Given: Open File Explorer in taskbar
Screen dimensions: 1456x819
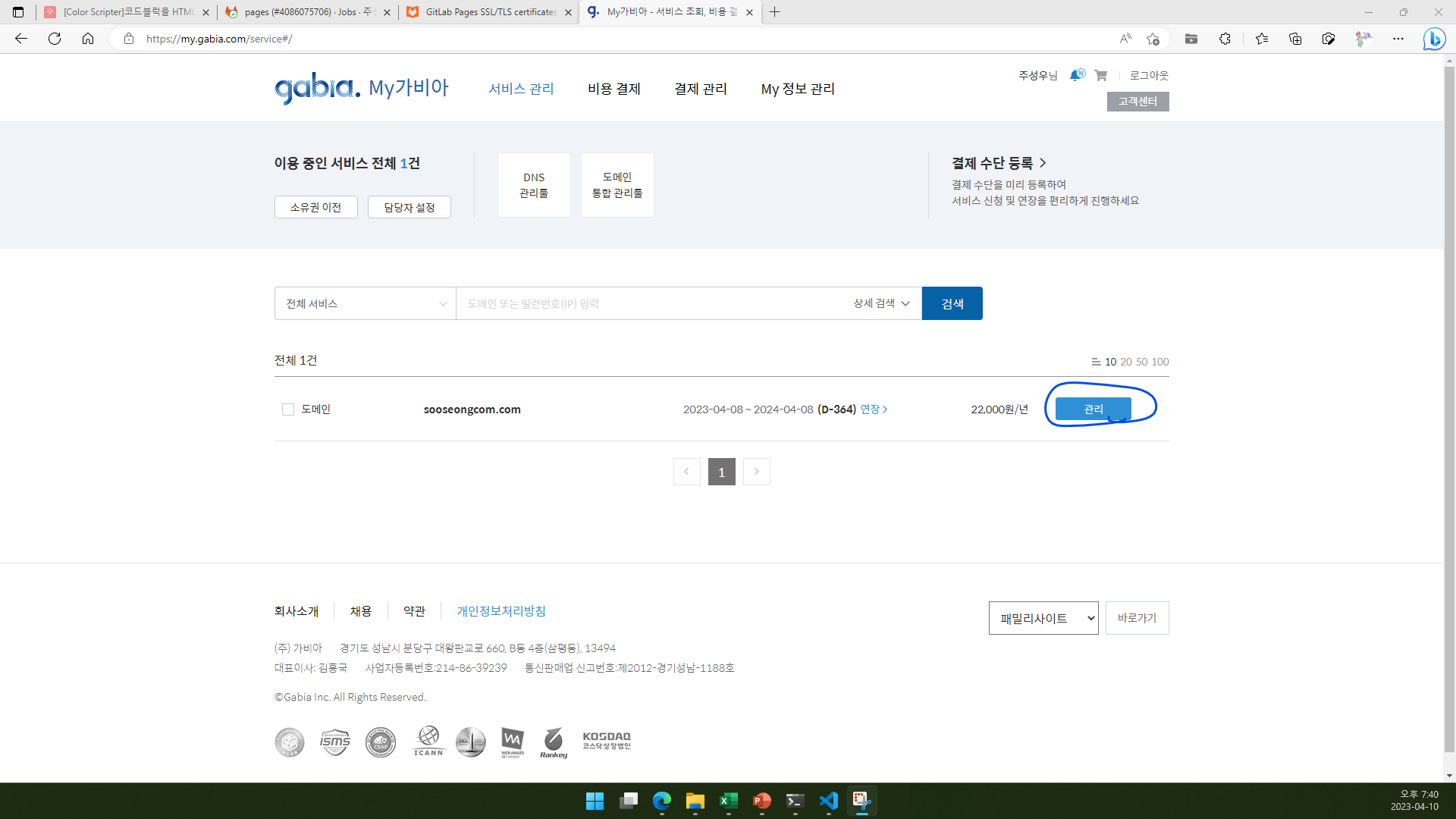Looking at the screenshot, I should click(x=695, y=801).
